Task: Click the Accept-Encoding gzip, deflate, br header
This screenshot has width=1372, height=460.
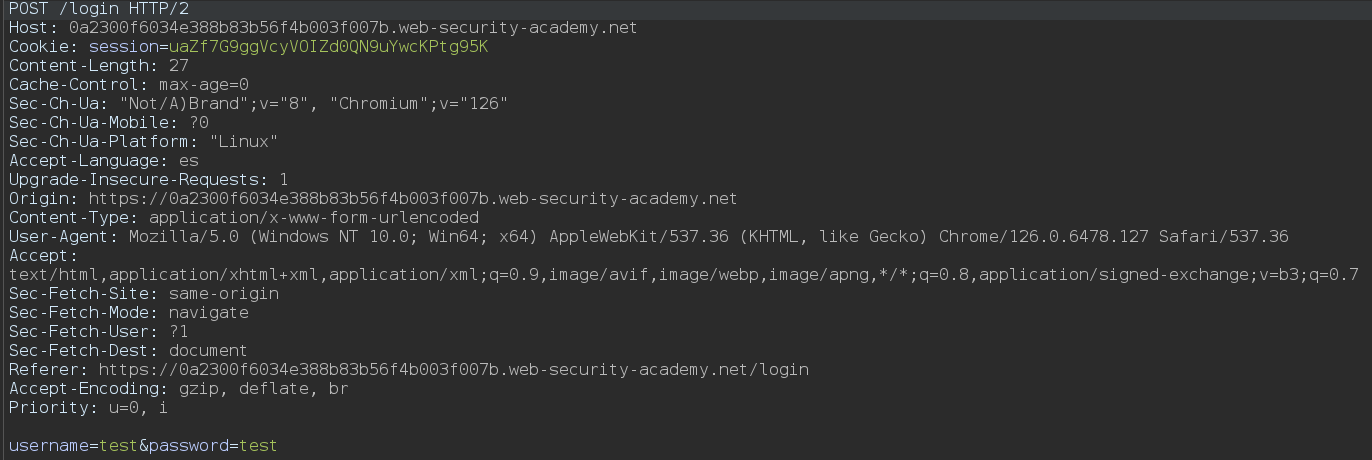Action: click(178, 389)
